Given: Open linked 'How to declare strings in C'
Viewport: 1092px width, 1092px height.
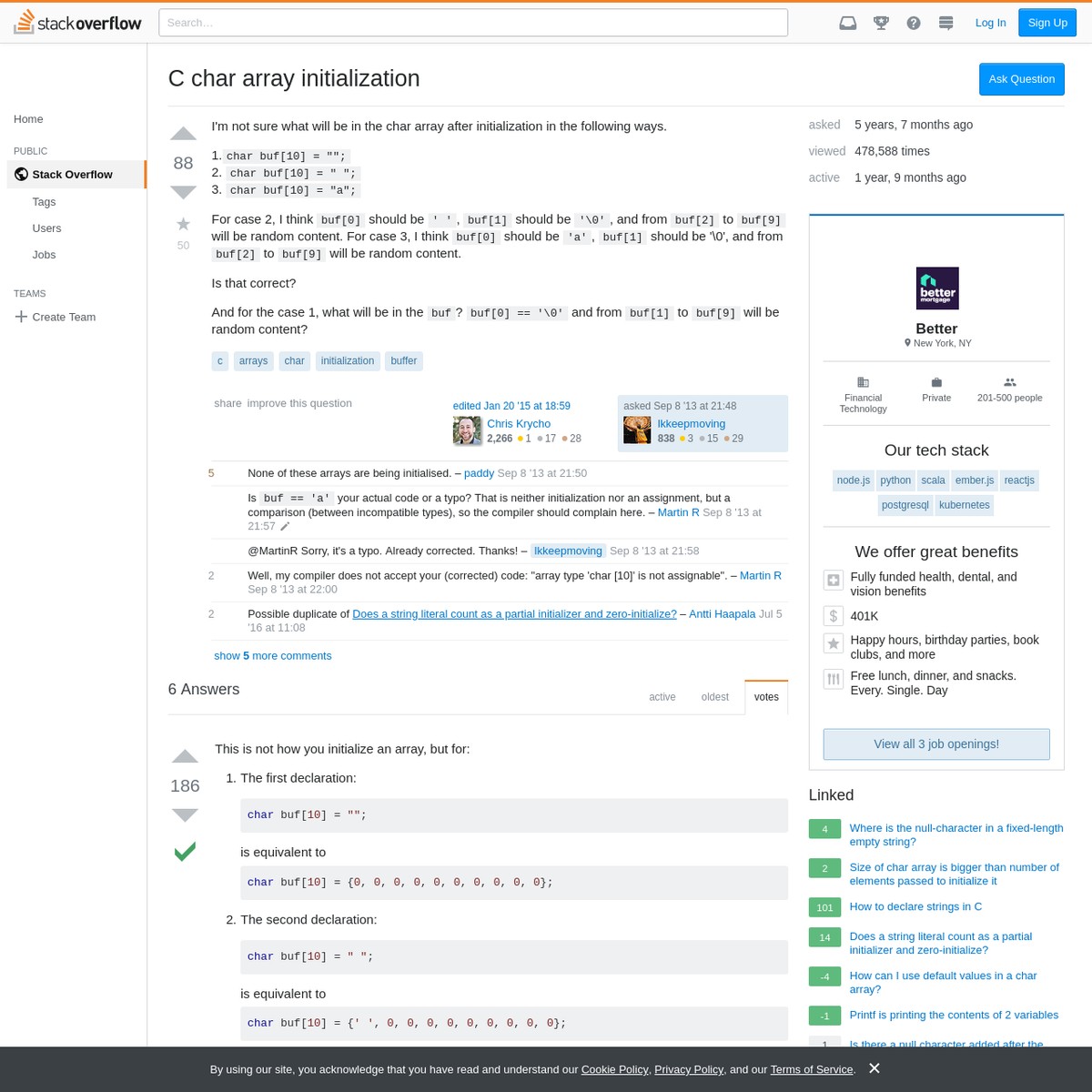Looking at the screenshot, I should pos(915,906).
